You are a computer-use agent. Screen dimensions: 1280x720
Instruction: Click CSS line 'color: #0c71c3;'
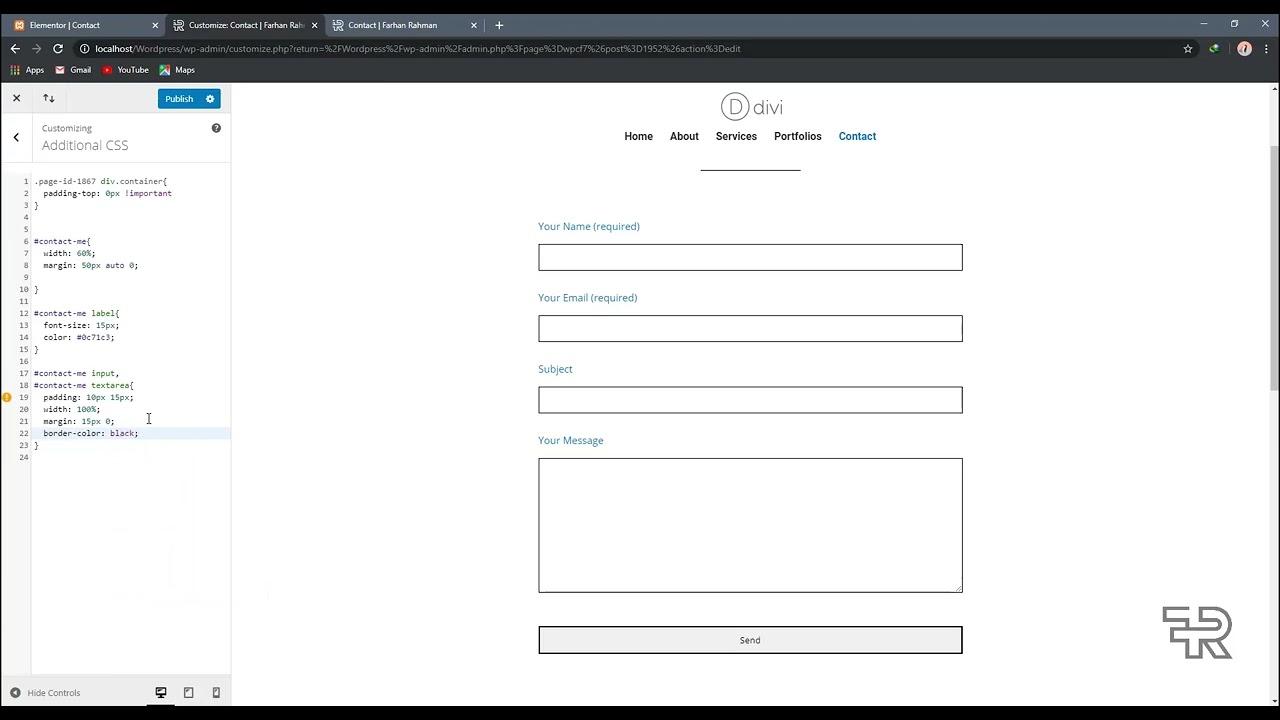click(79, 337)
